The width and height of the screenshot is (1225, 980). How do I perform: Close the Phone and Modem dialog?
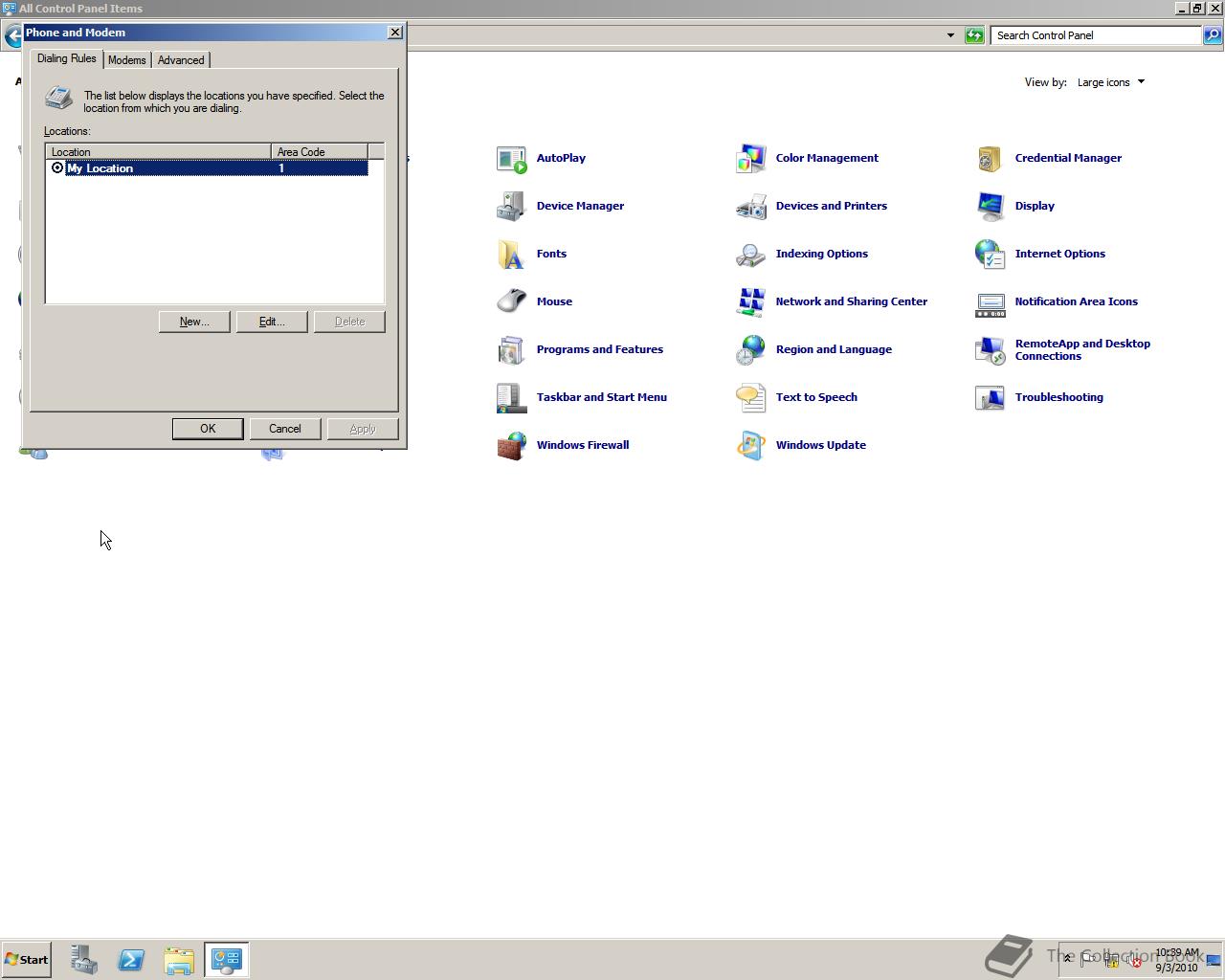(395, 33)
